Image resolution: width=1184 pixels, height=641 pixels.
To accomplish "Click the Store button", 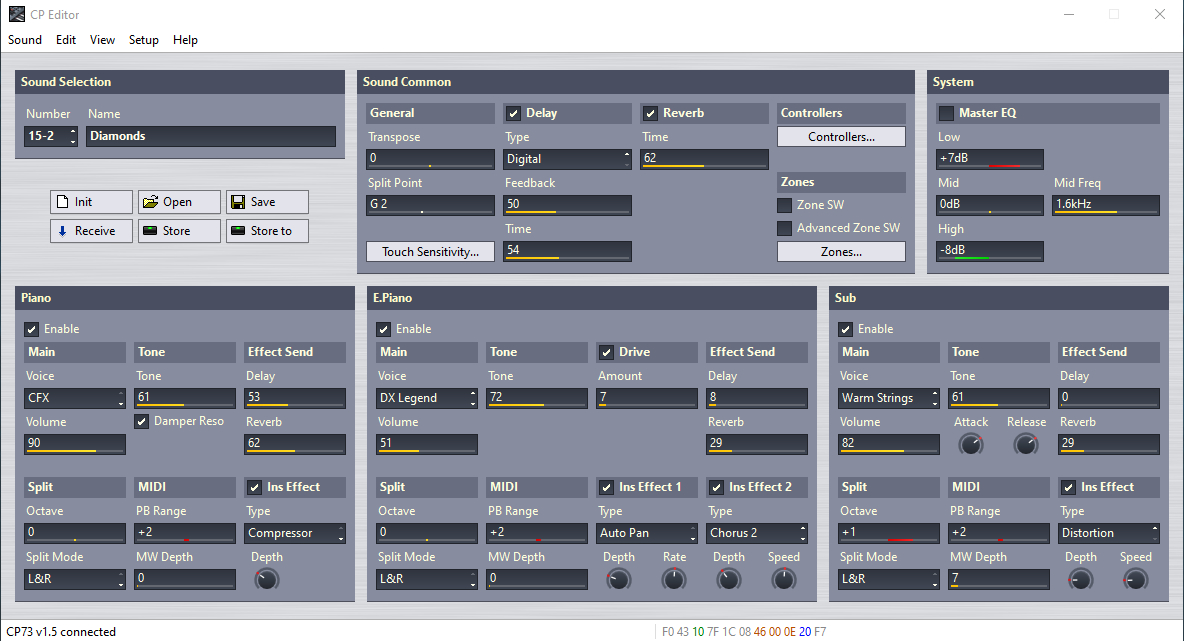I will tap(179, 231).
